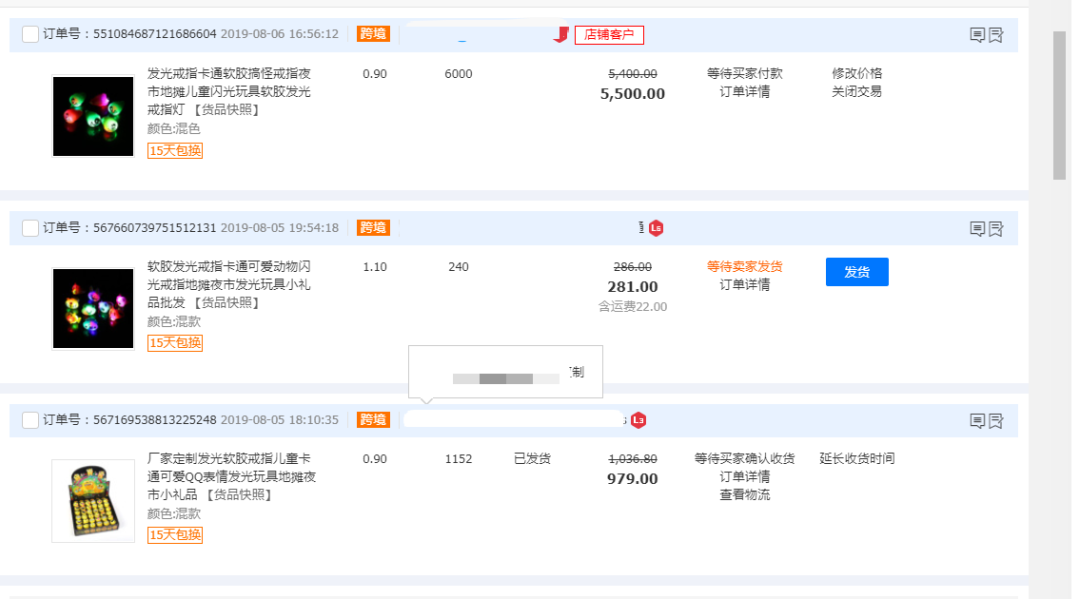The width and height of the screenshot is (1080, 599).
Task: Click flag note icon on the third order
Action: [x=996, y=421]
